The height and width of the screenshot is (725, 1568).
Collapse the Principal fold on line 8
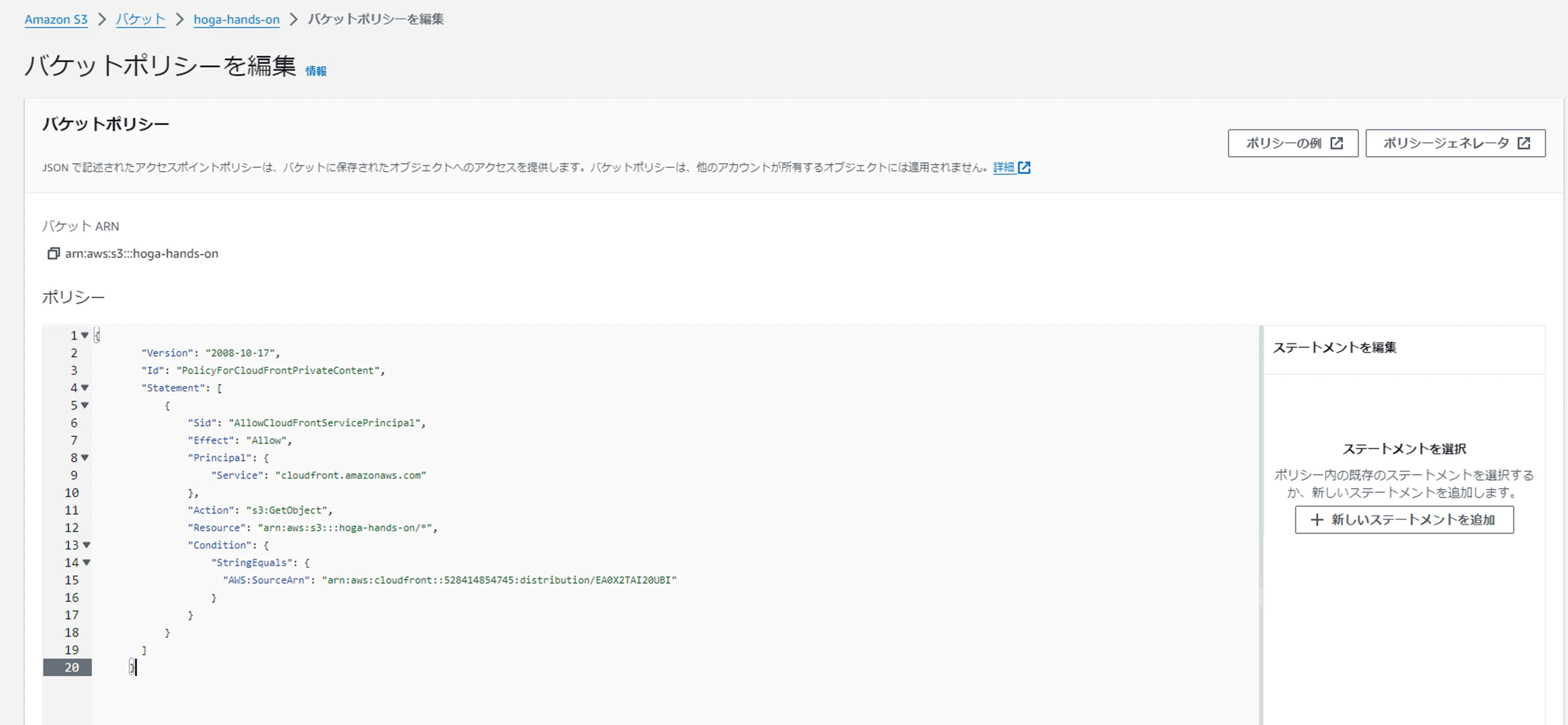85,458
